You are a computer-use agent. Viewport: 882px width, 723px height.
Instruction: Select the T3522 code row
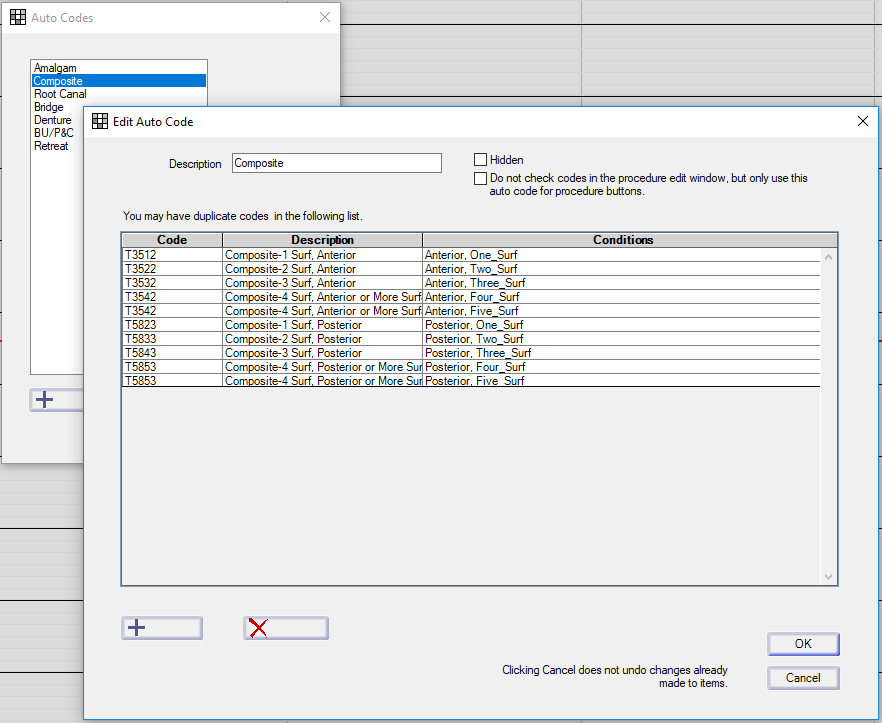point(471,269)
